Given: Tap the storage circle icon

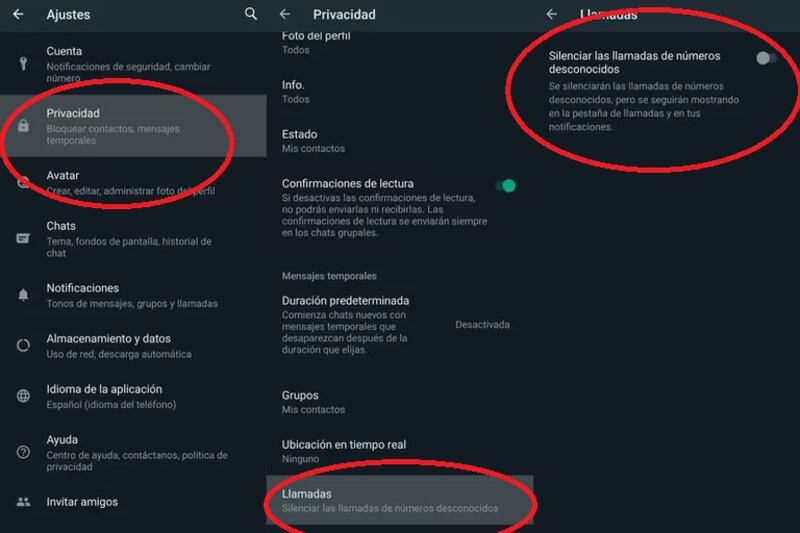Looking at the screenshot, I should (x=23, y=345).
